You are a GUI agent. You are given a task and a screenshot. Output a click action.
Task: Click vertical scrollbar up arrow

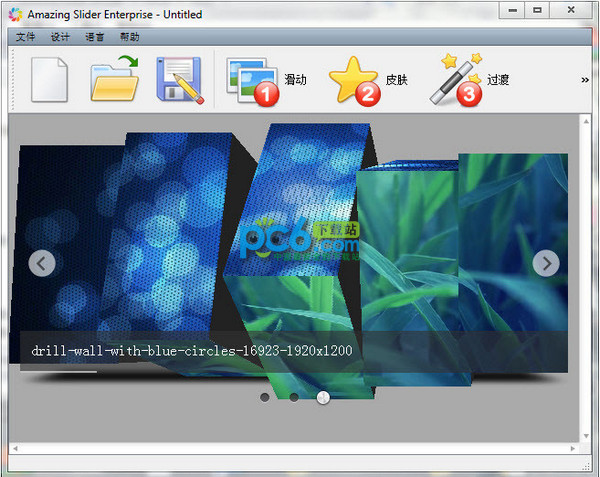click(586, 121)
